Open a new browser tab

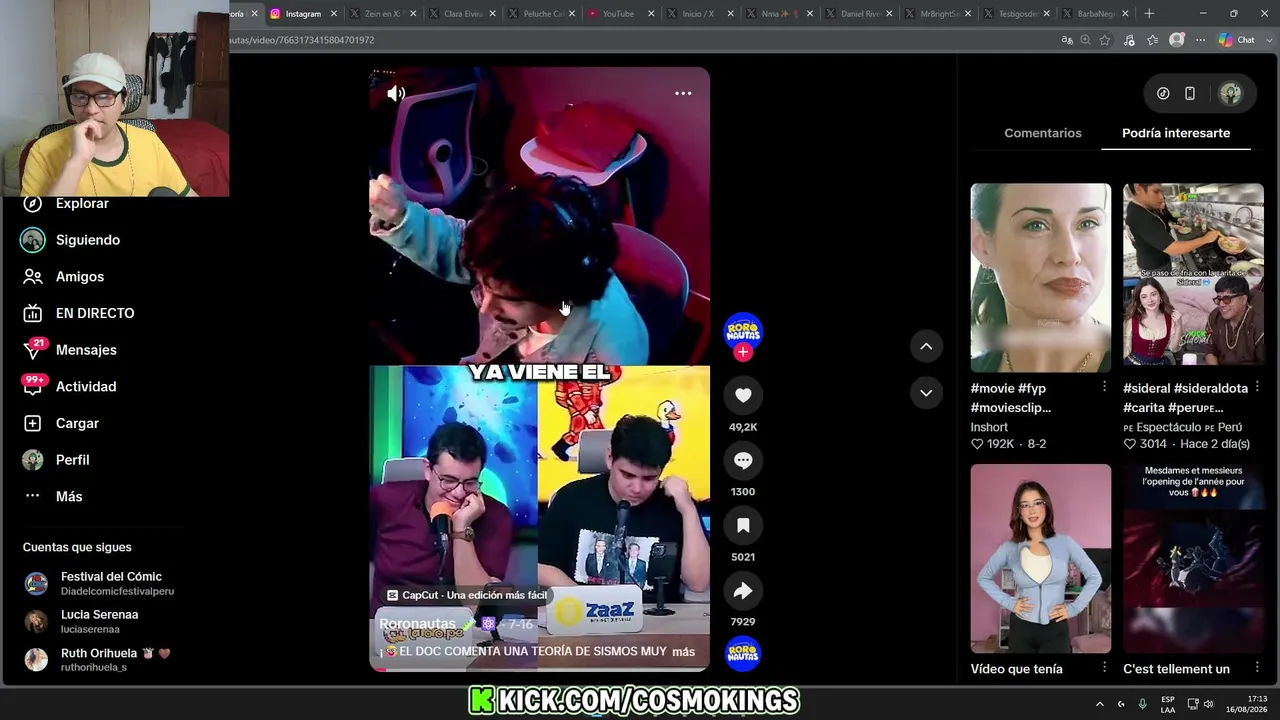(1149, 14)
